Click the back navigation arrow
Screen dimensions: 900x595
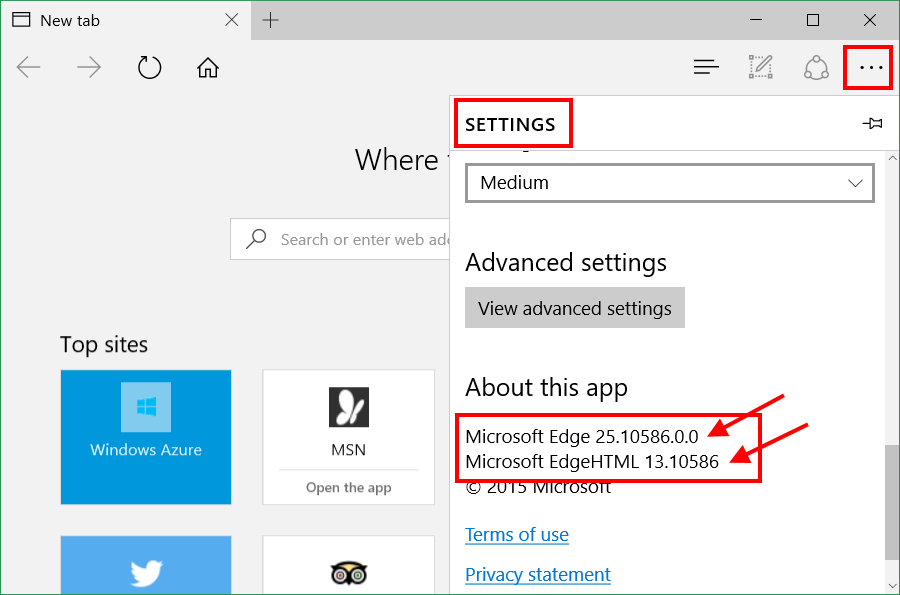[x=29, y=67]
